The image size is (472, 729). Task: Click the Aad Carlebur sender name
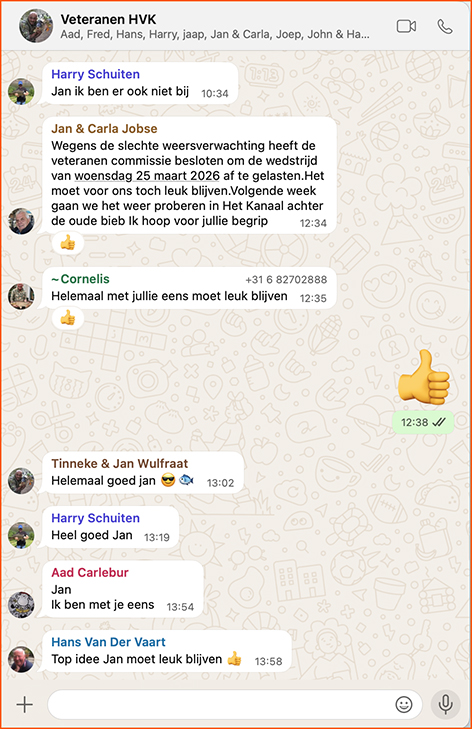tap(90, 572)
